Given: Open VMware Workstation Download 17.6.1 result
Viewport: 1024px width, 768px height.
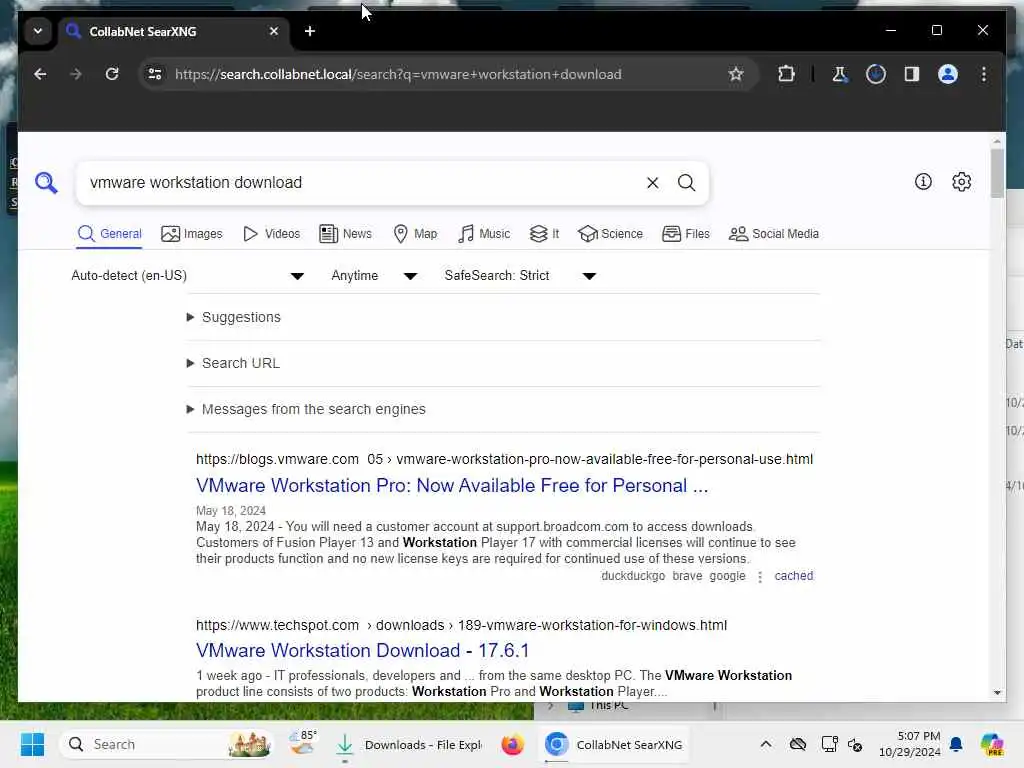Looking at the screenshot, I should click(362, 650).
